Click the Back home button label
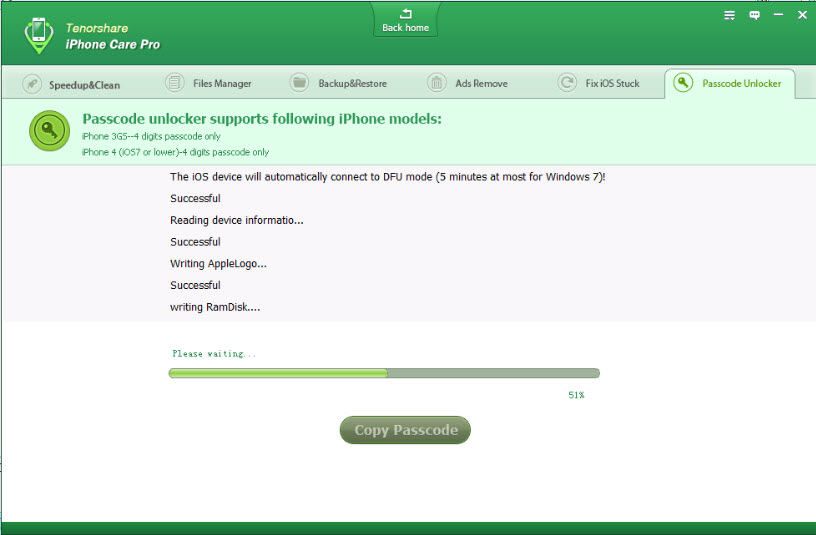816x535 pixels. coord(405,28)
